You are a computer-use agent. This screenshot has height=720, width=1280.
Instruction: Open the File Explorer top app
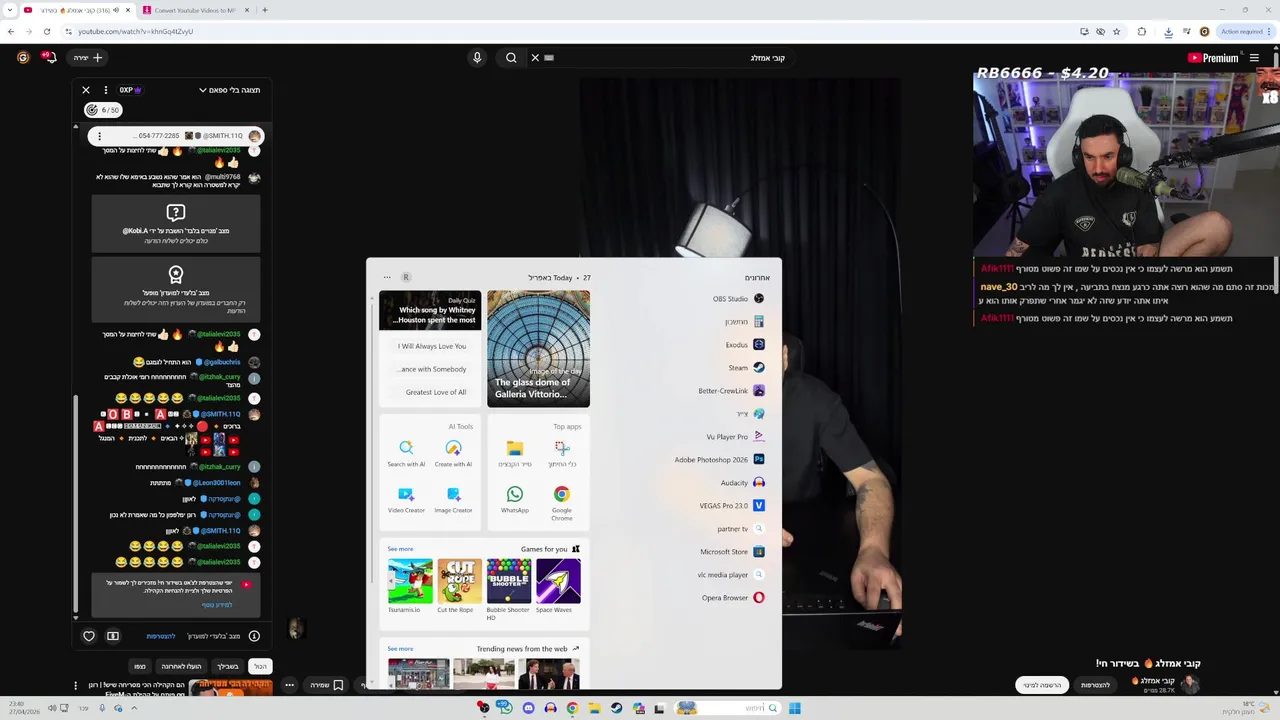tap(514, 453)
